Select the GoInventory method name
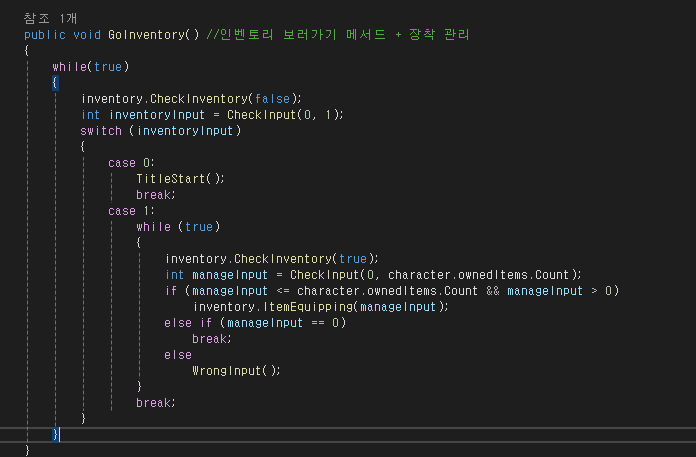Image resolution: width=696 pixels, height=457 pixels. pos(147,35)
